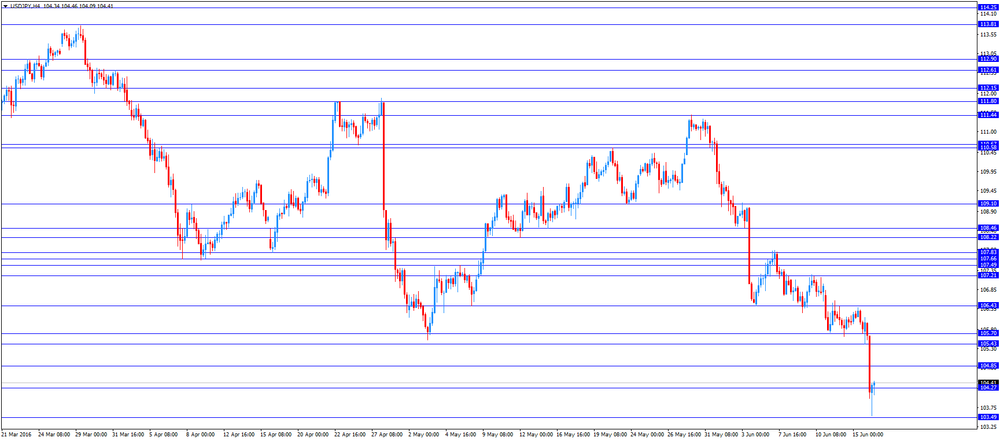Click the 31 Mar 16:00 time label

click(x=127, y=435)
